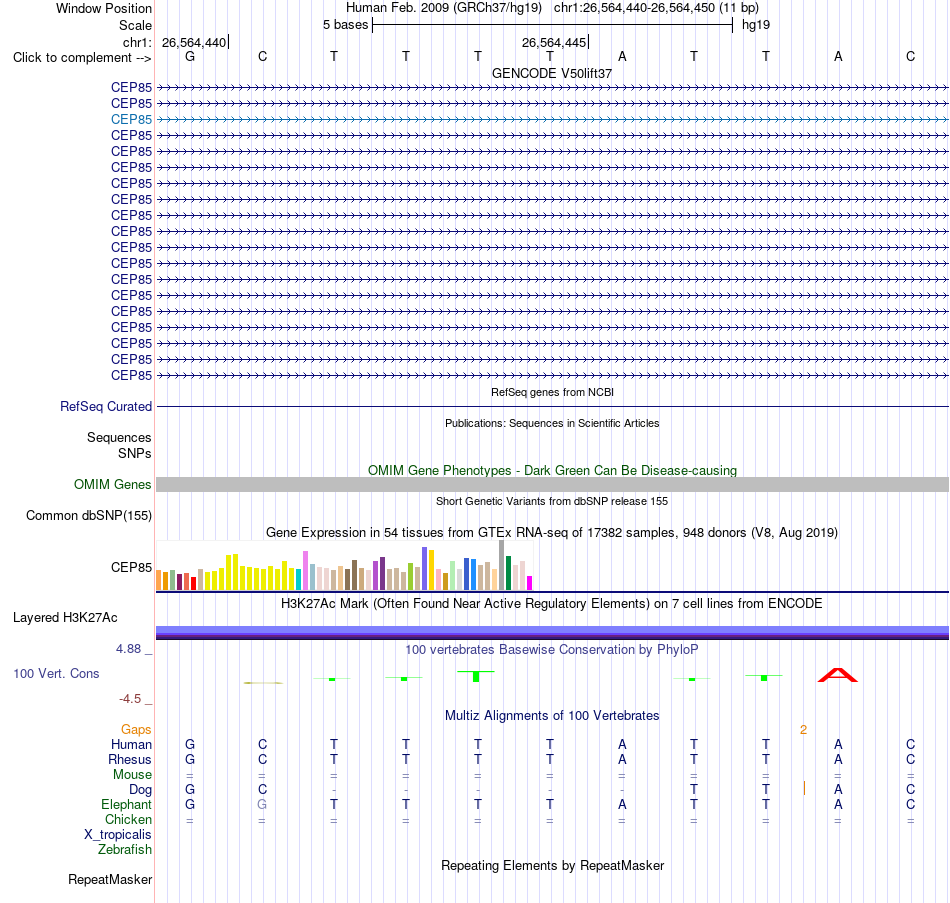Click the tallest gray bar in GTEx chart
This screenshot has width=950, height=903.
pos(501,565)
